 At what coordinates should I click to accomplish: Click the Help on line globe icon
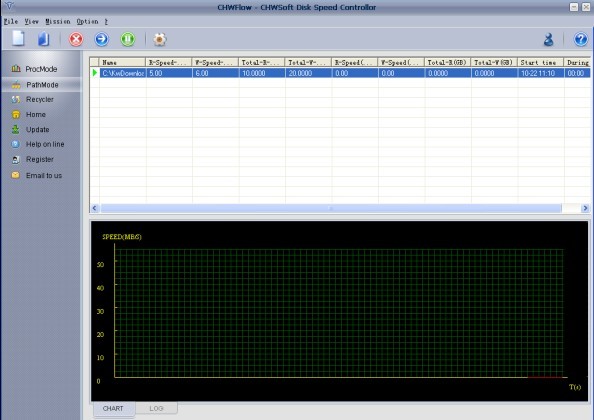16,144
